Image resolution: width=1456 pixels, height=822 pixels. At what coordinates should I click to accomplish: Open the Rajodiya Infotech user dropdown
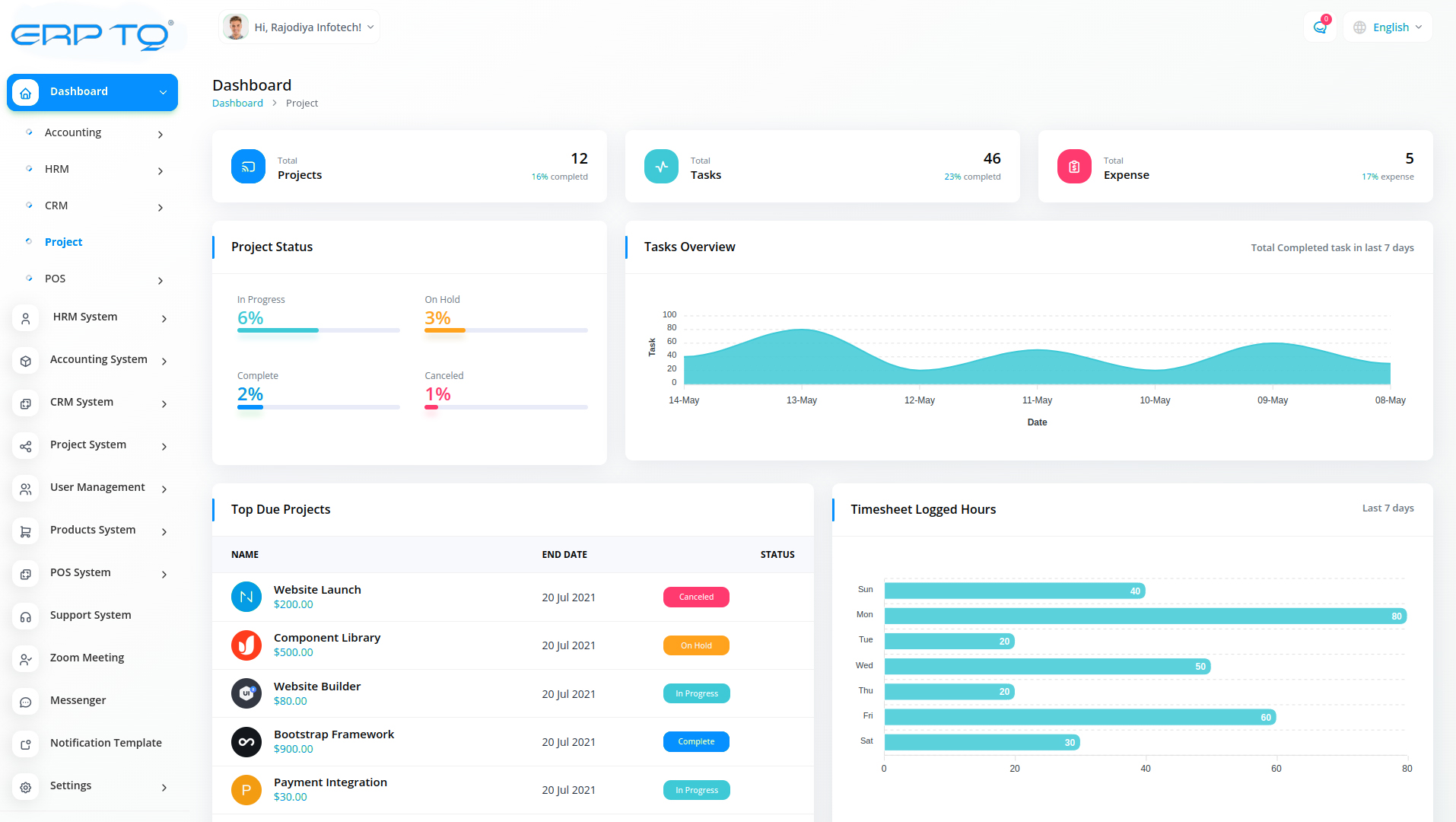point(299,27)
